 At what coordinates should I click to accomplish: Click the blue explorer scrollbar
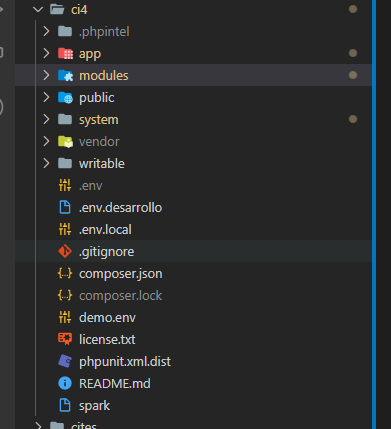(374, 214)
